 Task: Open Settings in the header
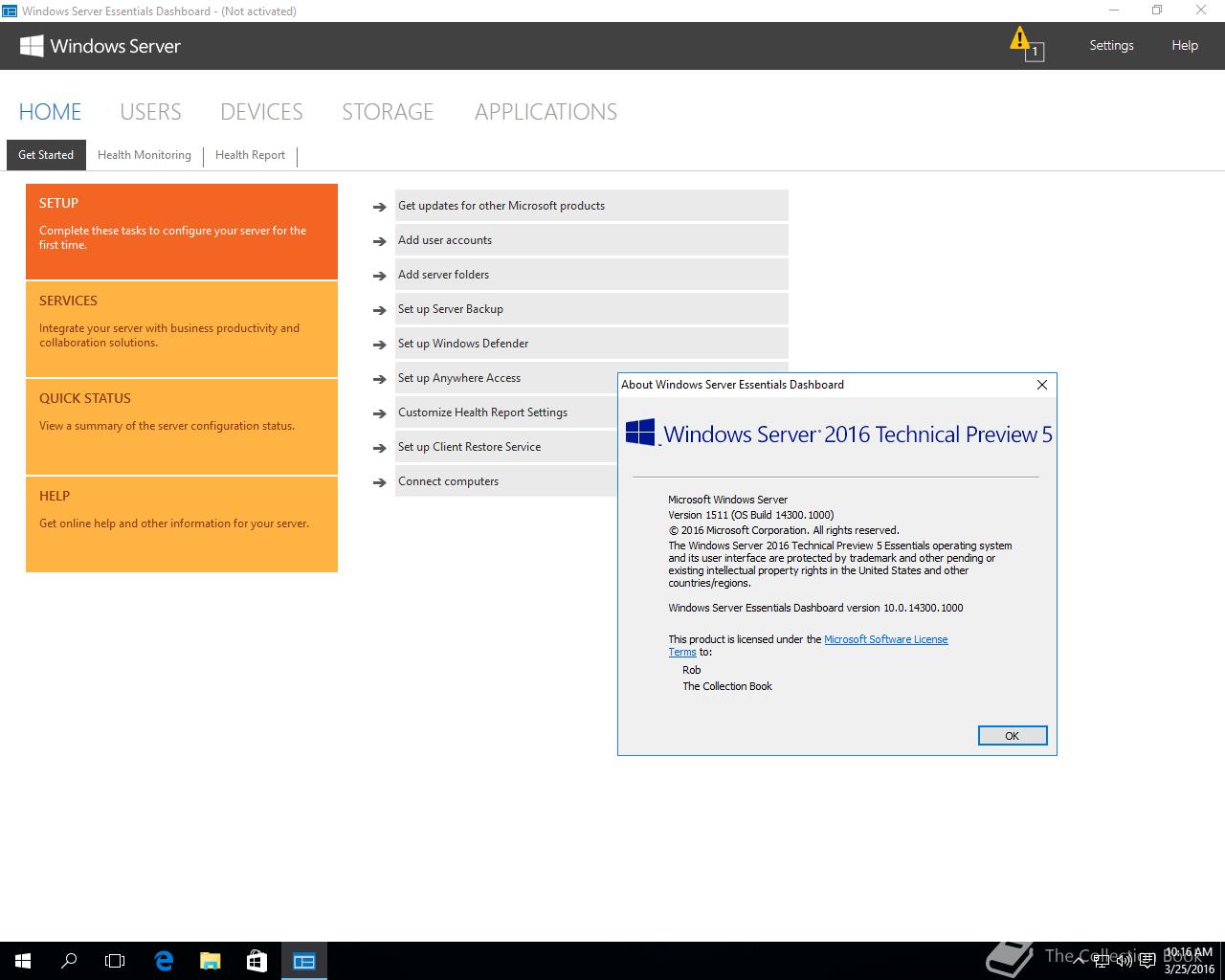click(1111, 45)
